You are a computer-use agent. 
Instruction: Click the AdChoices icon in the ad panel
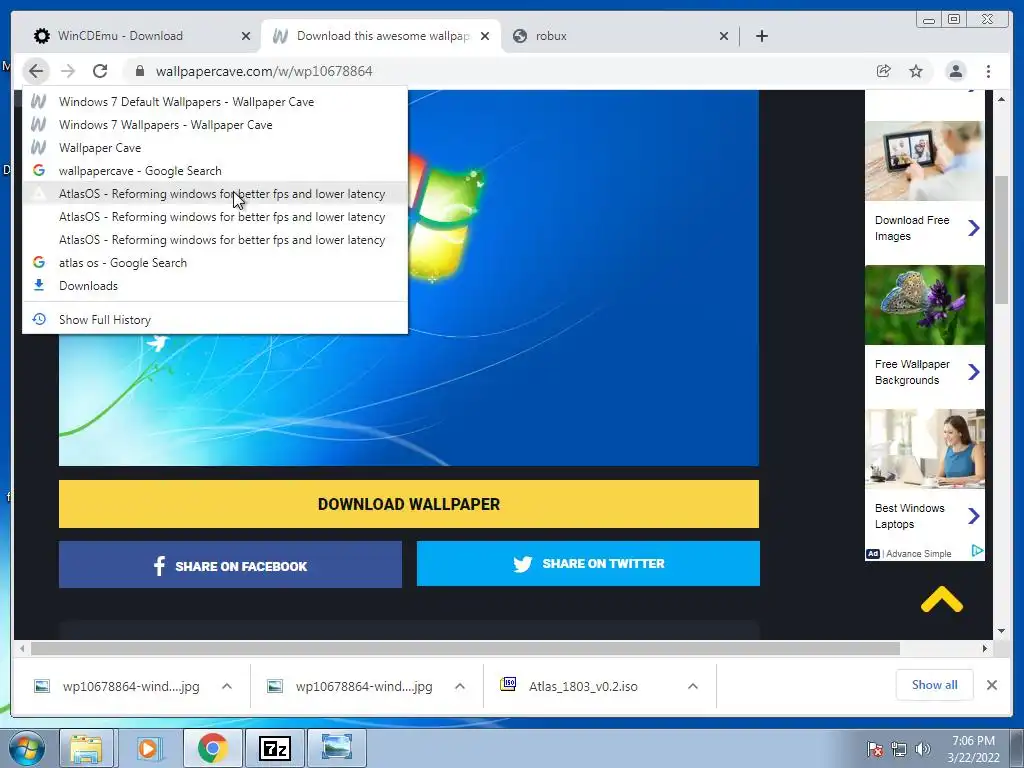point(977,551)
